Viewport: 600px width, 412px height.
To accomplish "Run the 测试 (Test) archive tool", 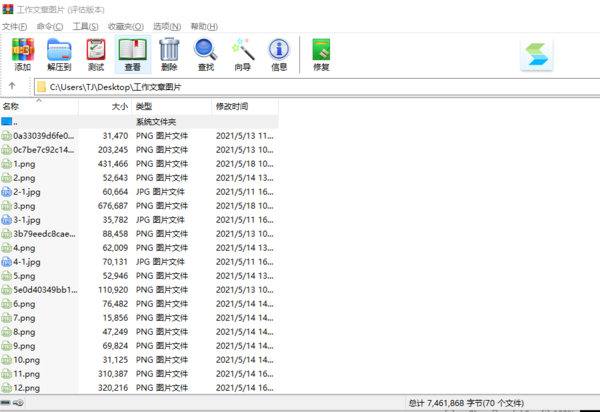I will pyautogui.click(x=96, y=54).
